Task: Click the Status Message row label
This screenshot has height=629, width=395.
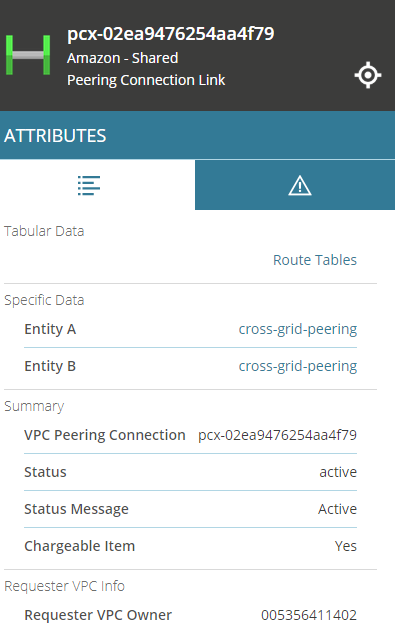Action: coord(76,509)
